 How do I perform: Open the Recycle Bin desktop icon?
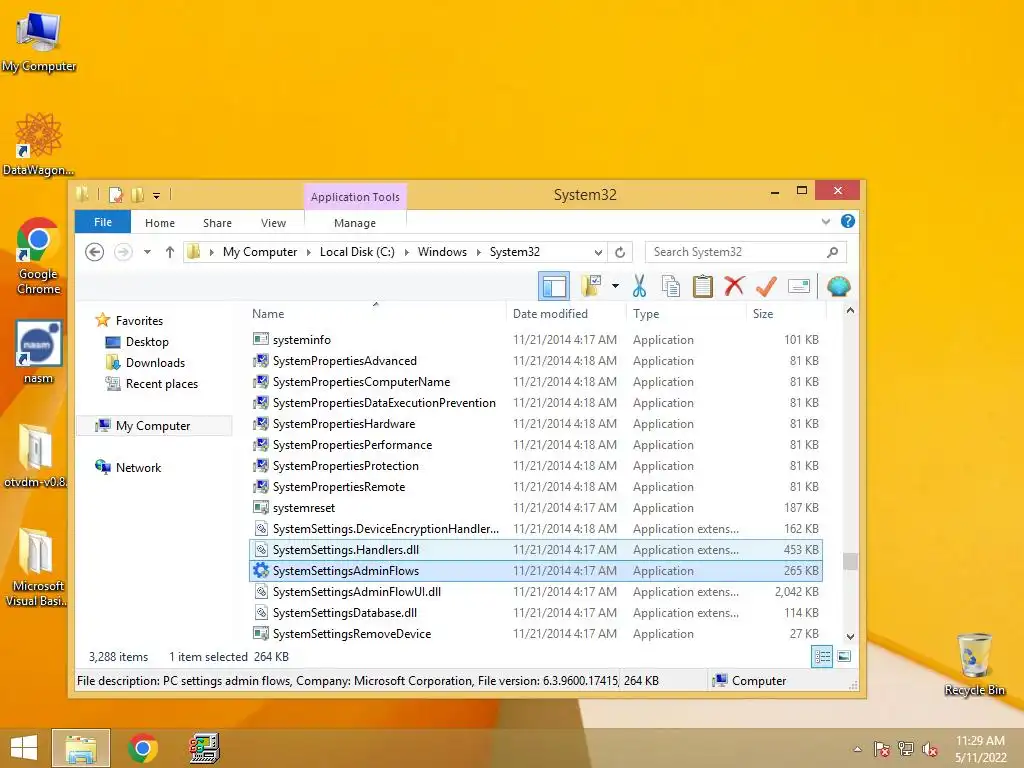[974, 664]
